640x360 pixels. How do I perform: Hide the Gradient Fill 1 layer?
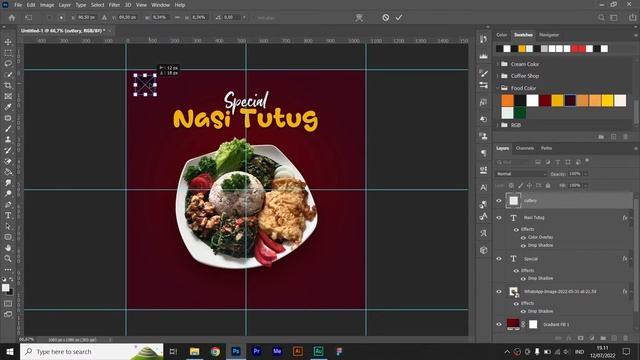[x=499, y=324]
